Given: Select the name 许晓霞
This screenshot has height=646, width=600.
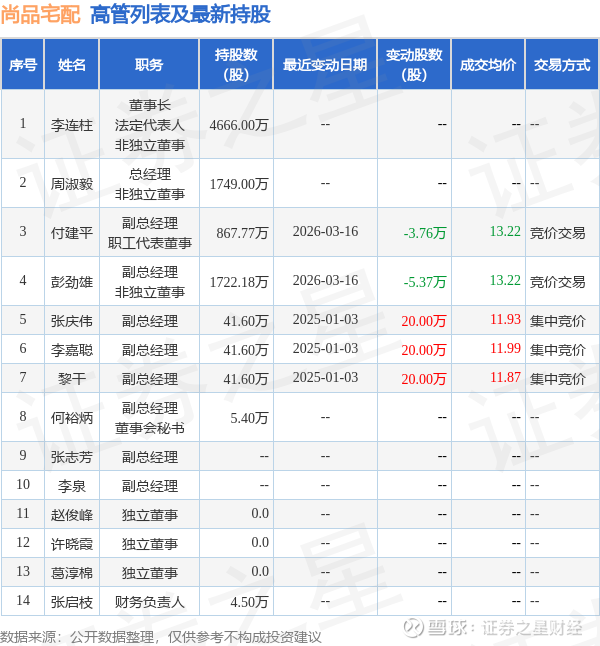Looking at the screenshot, I should click(x=72, y=544).
